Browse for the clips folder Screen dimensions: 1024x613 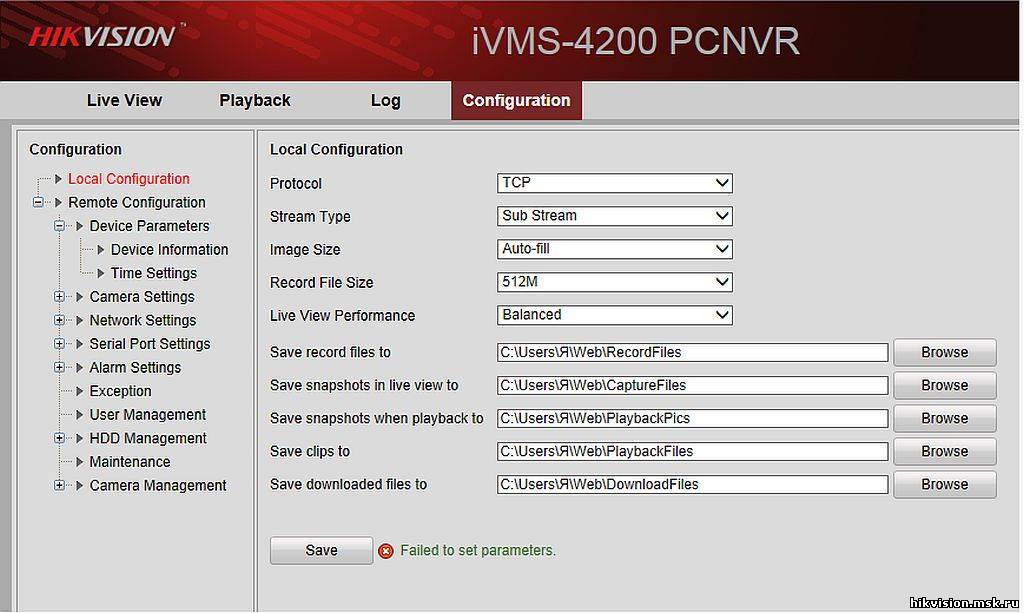944,451
